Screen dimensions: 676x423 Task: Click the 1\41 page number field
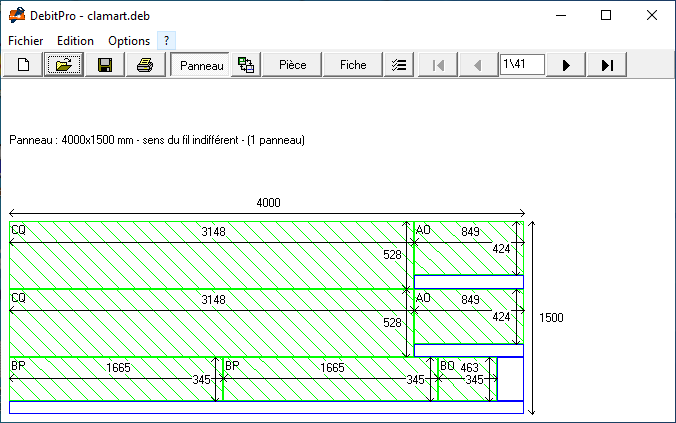pos(522,65)
